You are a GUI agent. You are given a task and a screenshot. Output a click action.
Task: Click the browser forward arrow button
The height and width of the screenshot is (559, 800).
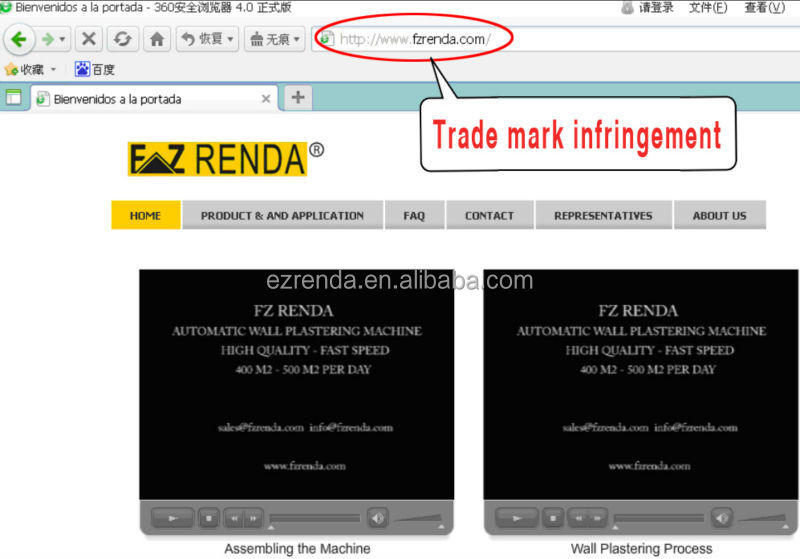47,39
